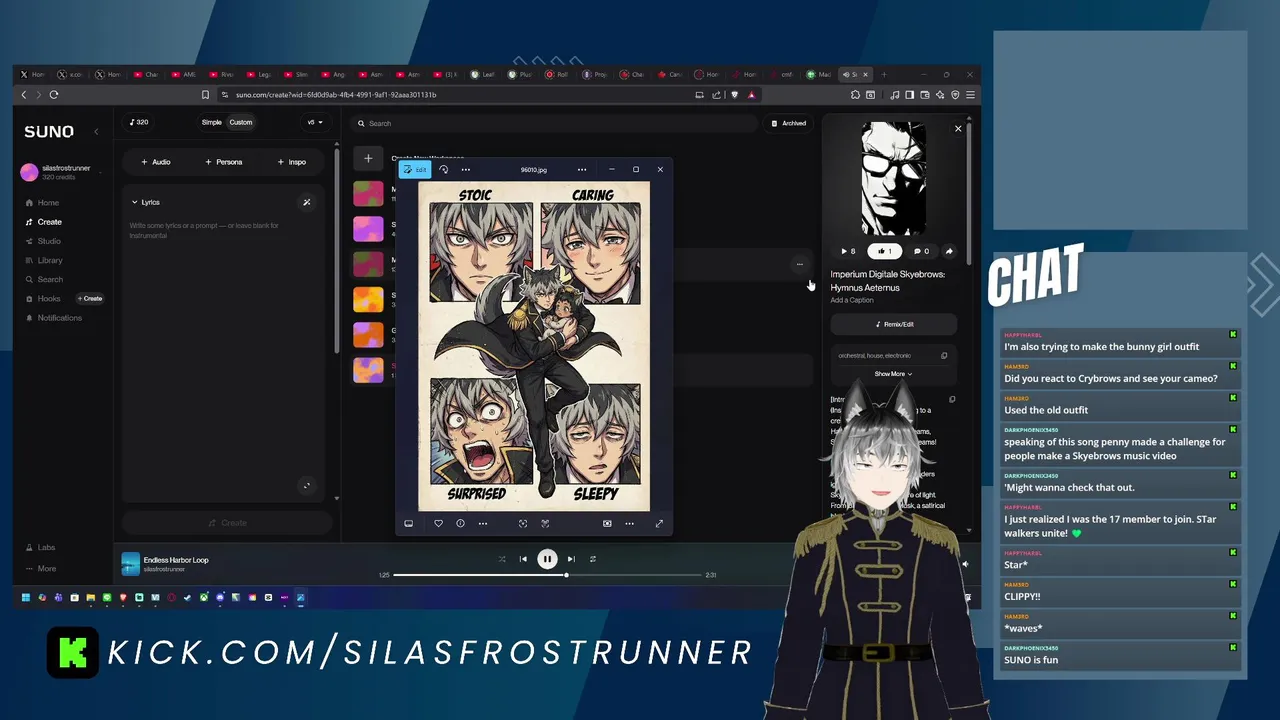Collapse the Suno sidebar with arrow icon
Image resolution: width=1280 pixels, height=720 pixels.
point(96,131)
